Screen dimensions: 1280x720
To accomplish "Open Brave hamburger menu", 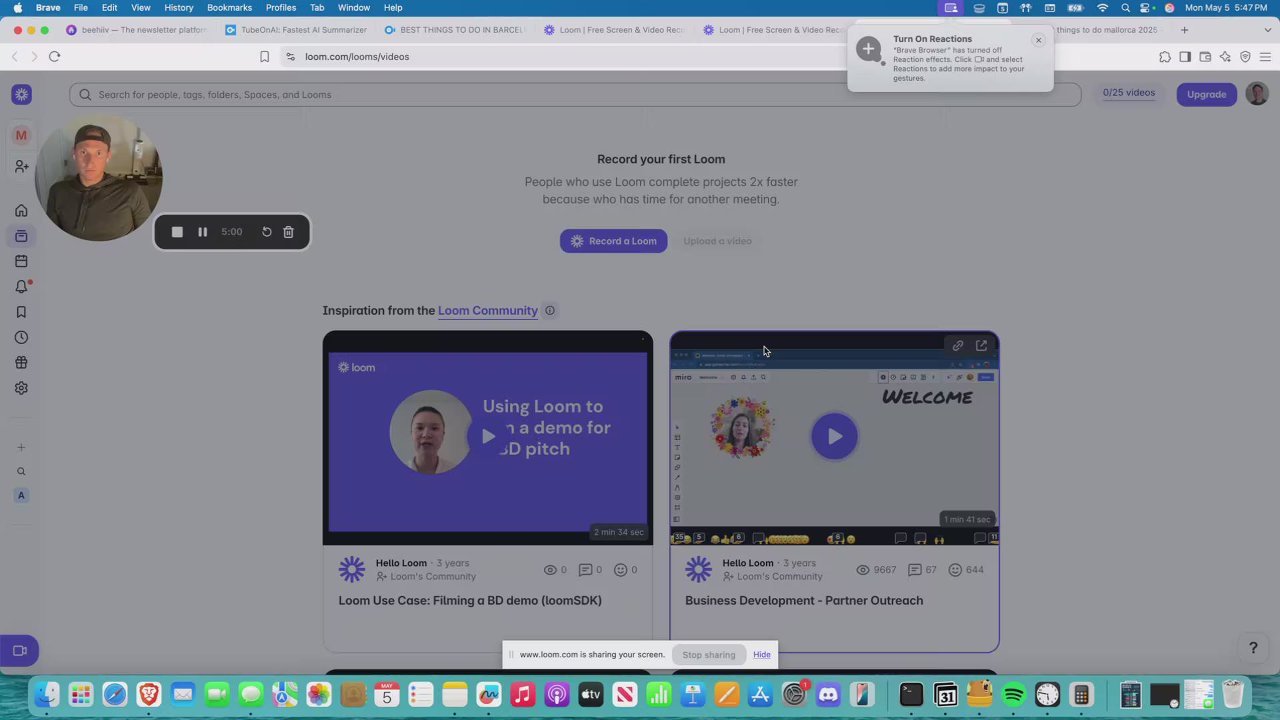I will tap(1265, 57).
